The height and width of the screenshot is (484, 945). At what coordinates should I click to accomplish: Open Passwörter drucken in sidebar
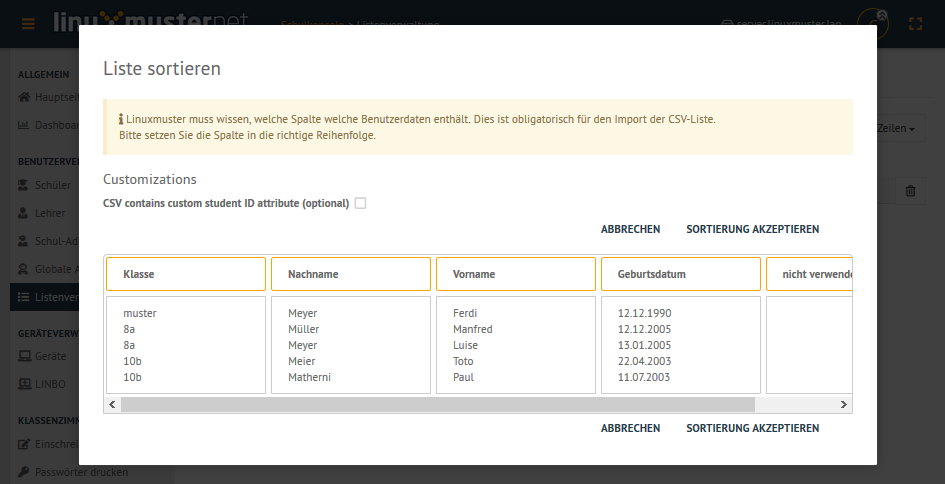(81, 472)
